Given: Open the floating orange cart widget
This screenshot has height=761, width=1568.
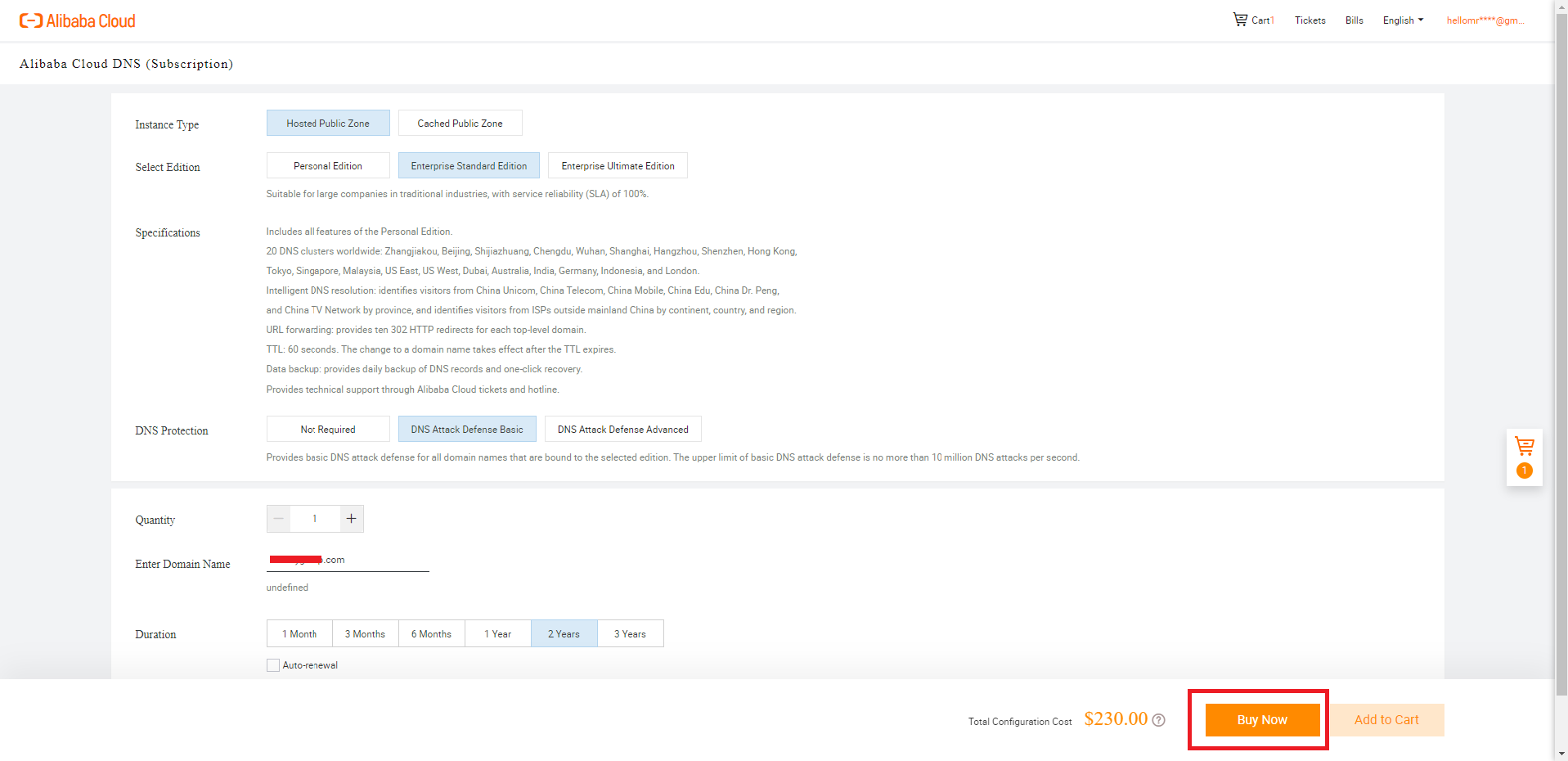Looking at the screenshot, I should [x=1524, y=457].
